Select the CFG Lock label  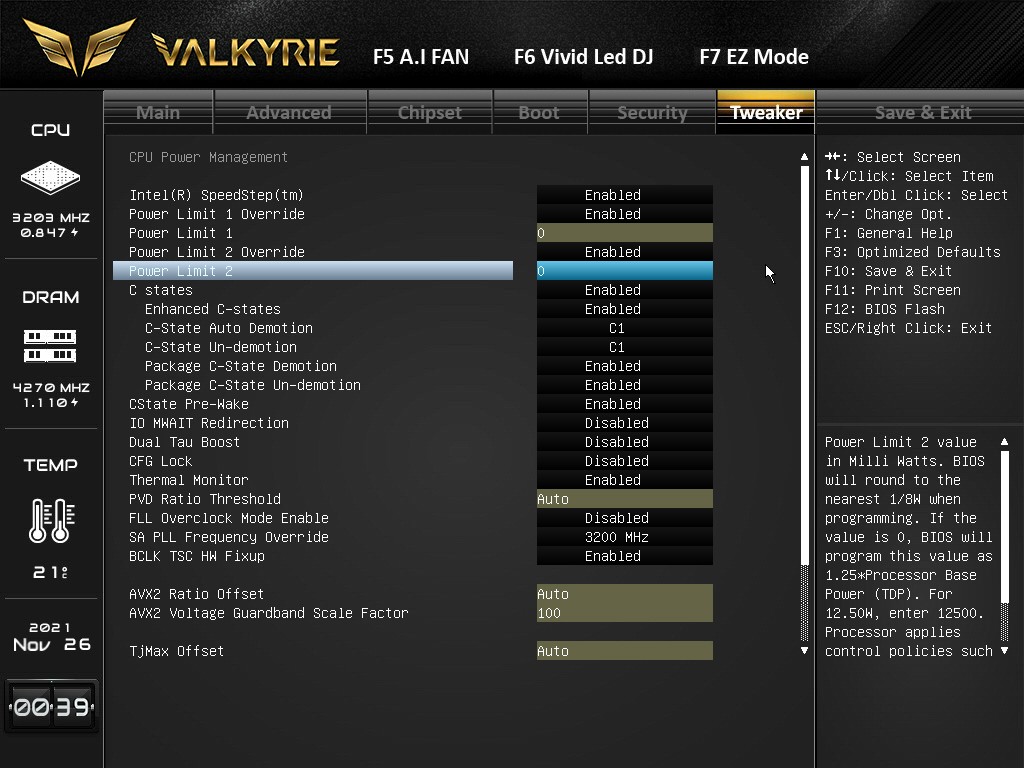pyautogui.click(x=161, y=460)
